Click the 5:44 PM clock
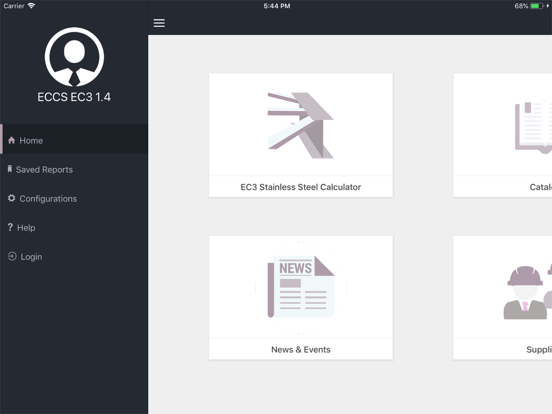Viewport: 552px width, 414px height. [277, 6]
